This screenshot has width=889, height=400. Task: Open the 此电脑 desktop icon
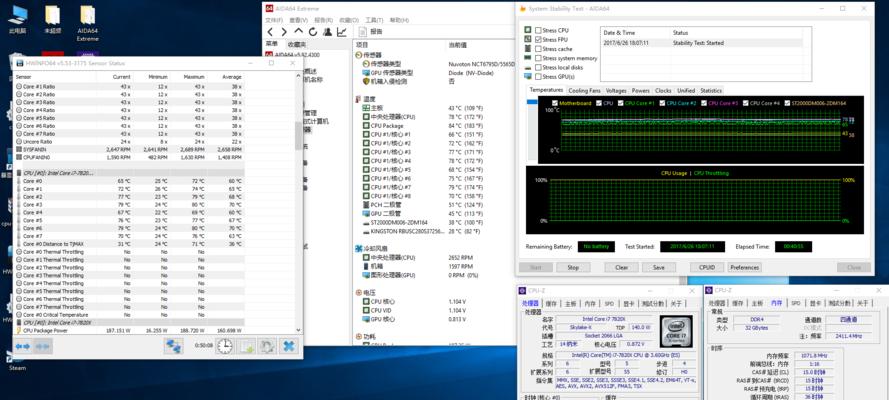[x=18, y=19]
